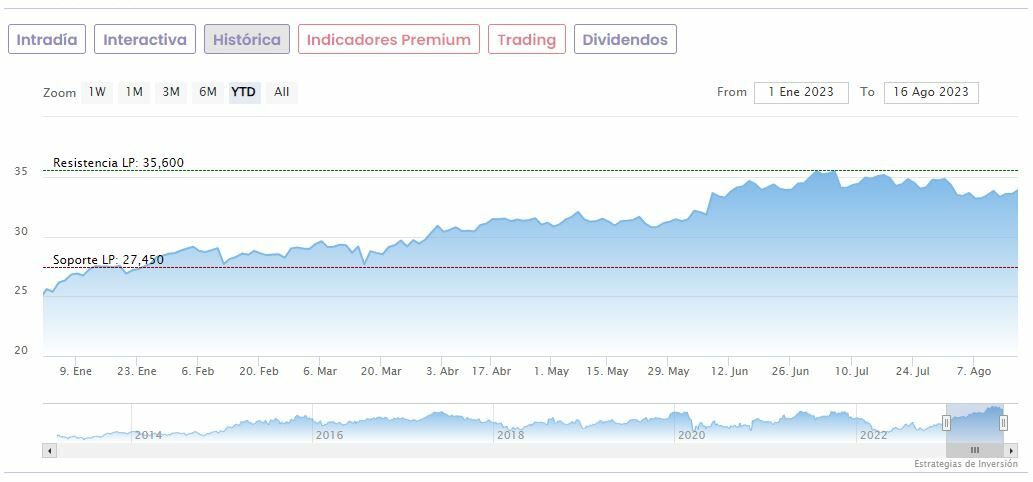Open the Intradía chart tab
1033x482 pixels.
47,40
